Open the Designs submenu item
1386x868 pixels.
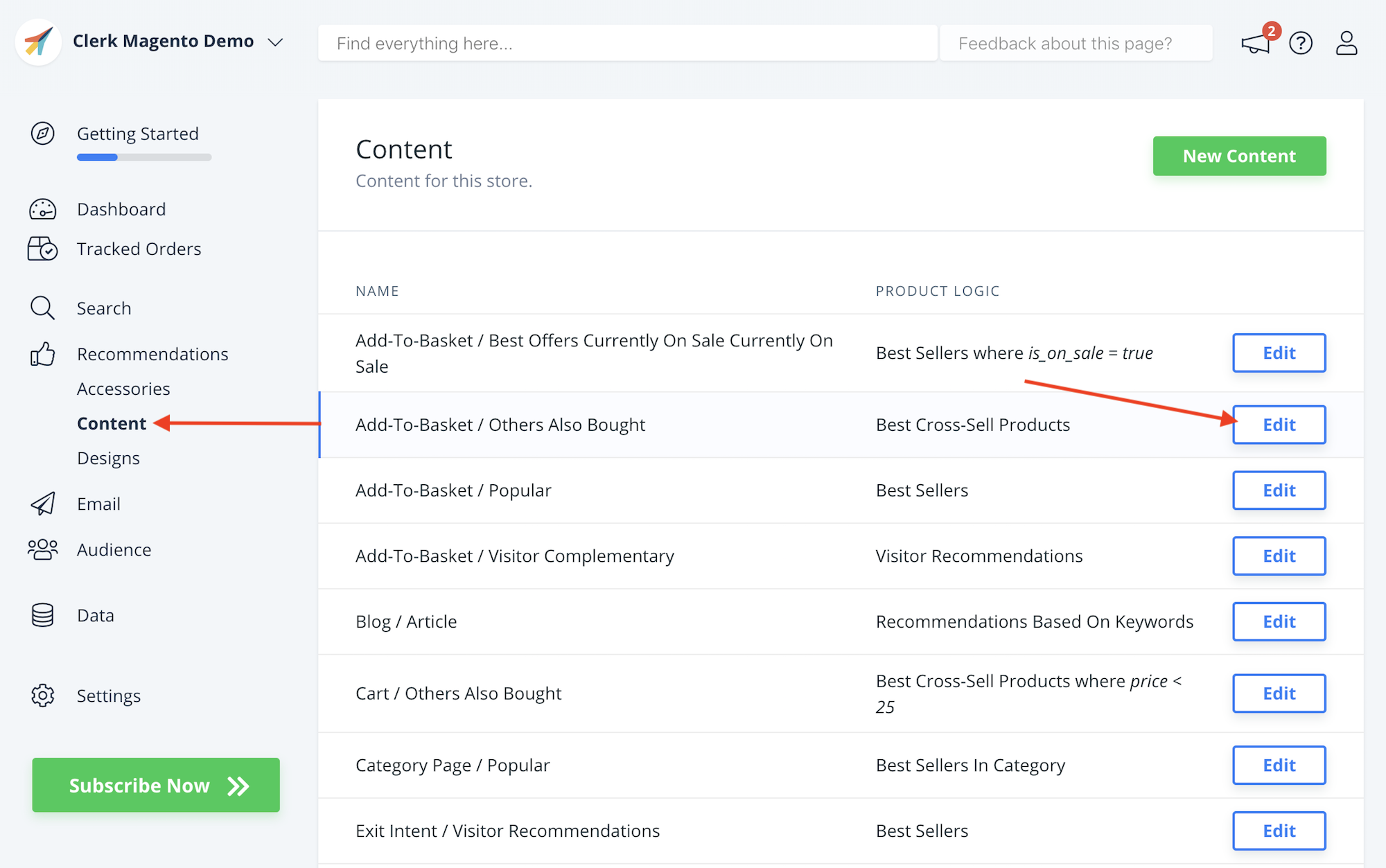tap(108, 458)
